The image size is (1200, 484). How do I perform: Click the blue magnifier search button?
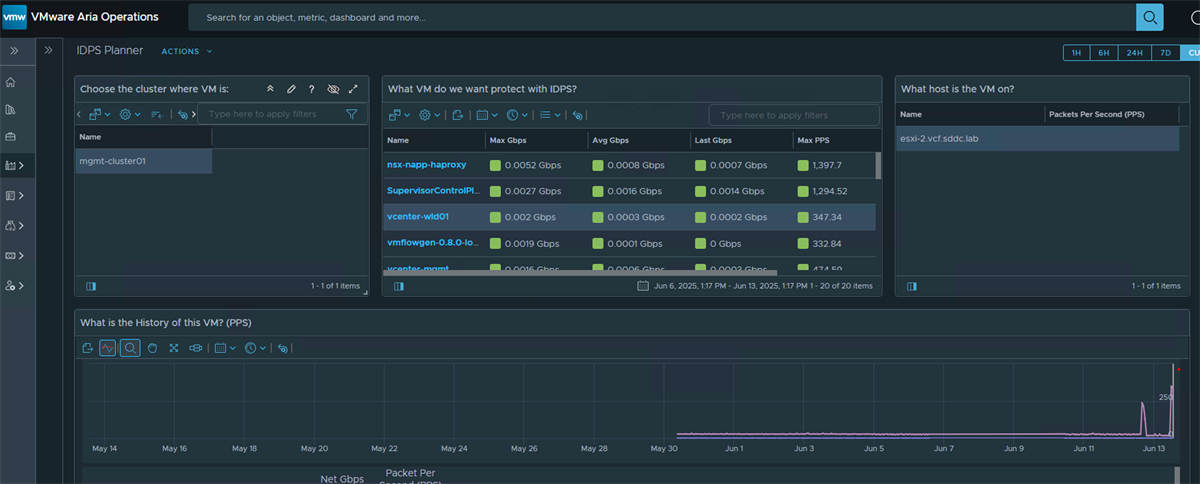[x=1150, y=17]
